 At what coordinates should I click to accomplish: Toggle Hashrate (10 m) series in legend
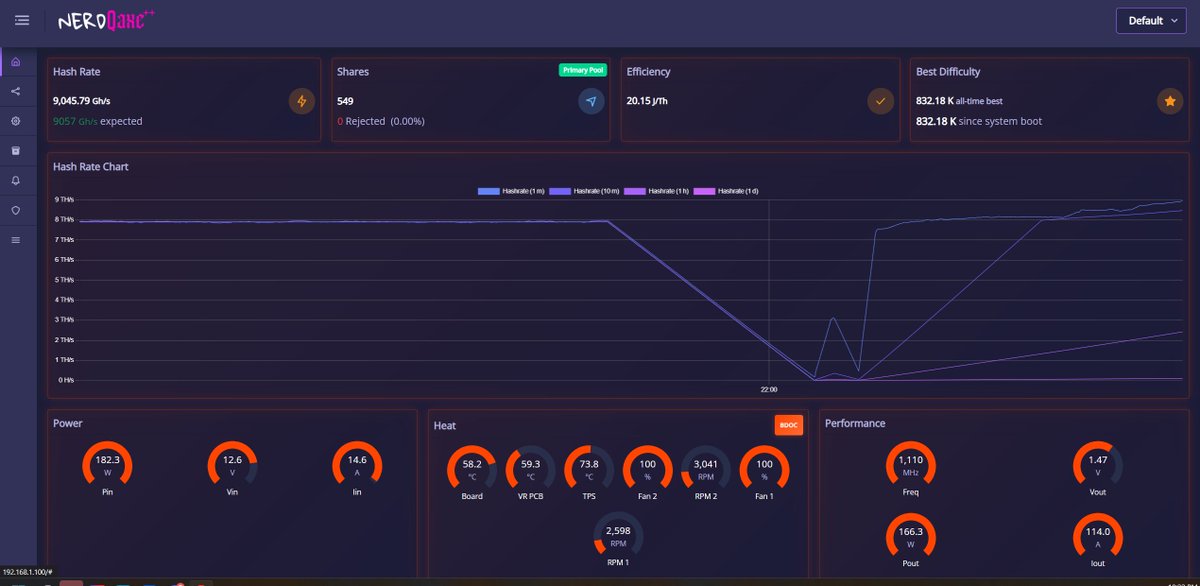pos(585,190)
